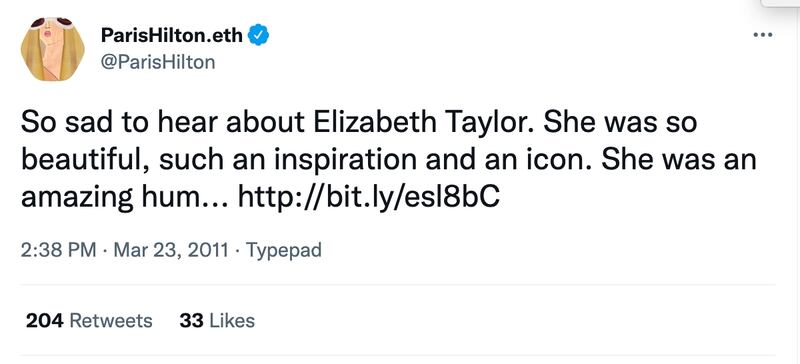Viewport: 800px width, 364px height.
Task: Click the partial panel at top-right corner
Action: (781, 3)
